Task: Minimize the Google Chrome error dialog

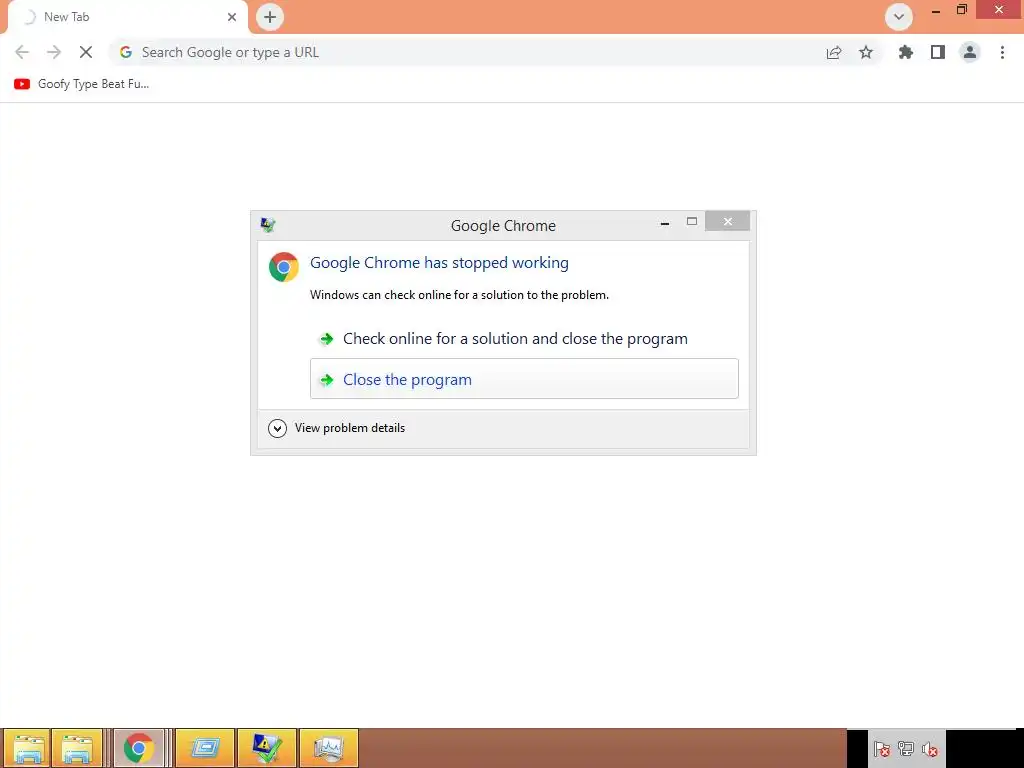Action: pos(665,223)
